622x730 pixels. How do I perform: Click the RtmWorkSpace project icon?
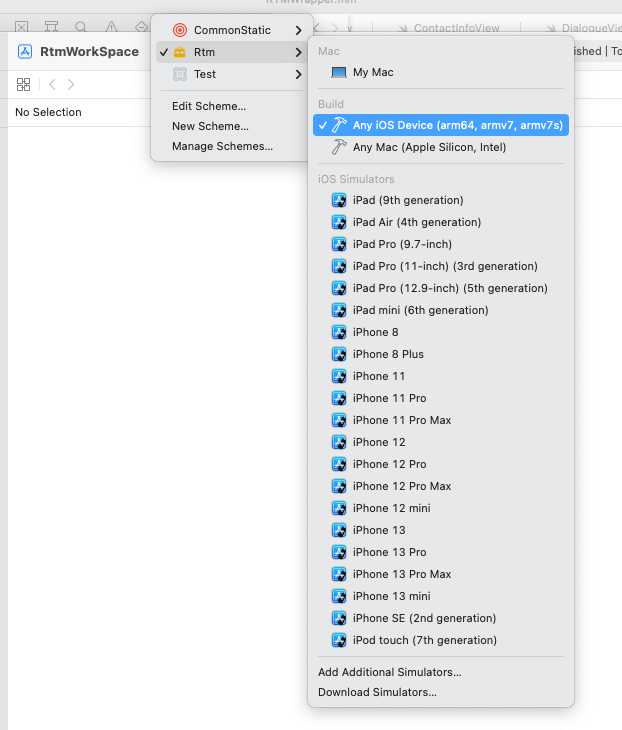pyautogui.click(x=25, y=52)
